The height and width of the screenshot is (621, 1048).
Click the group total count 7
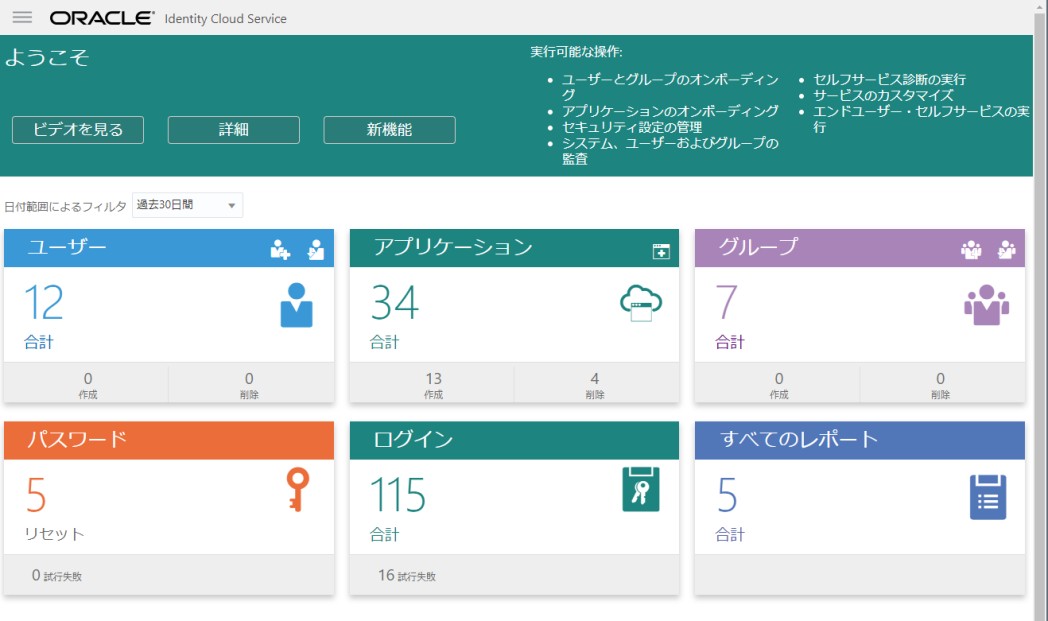pos(727,303)
